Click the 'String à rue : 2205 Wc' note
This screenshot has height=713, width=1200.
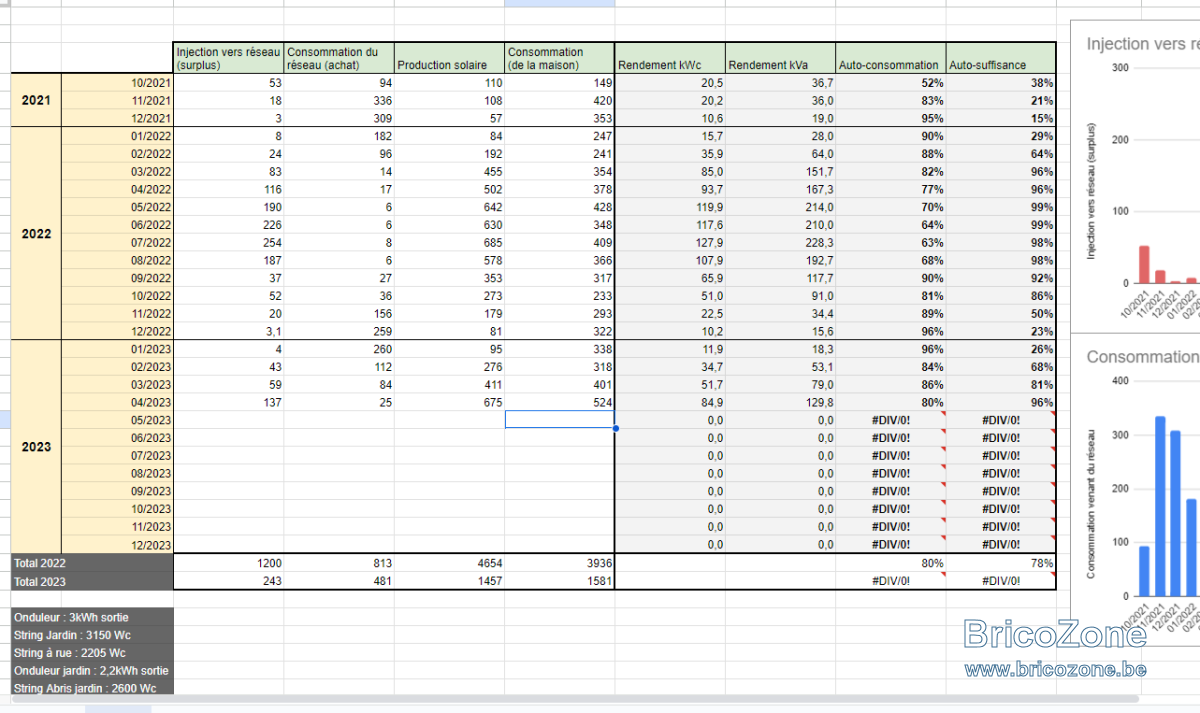point(92,653)
